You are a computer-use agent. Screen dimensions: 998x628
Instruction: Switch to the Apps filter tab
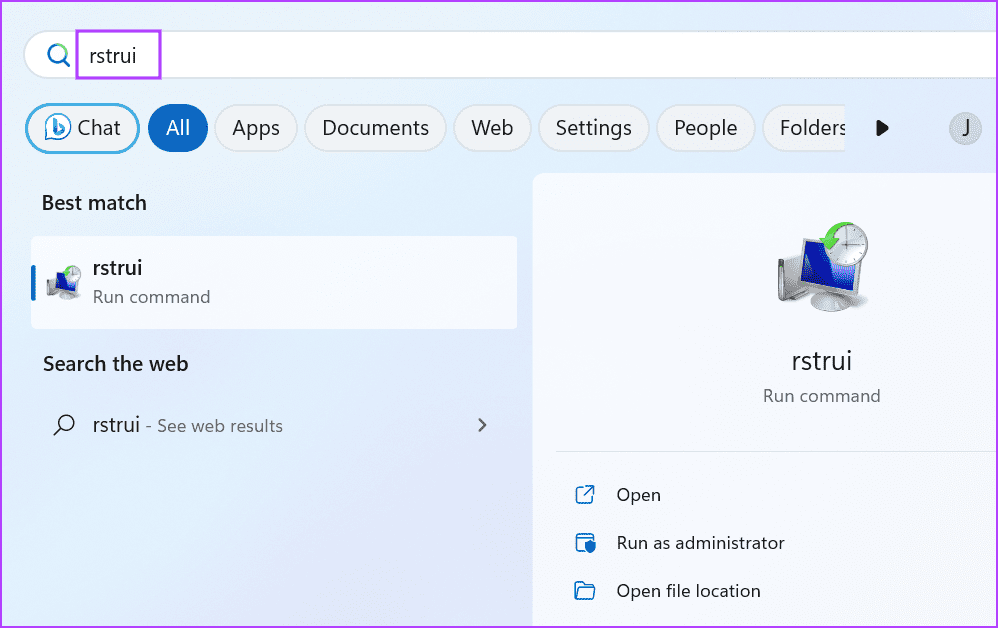pos(255,128)
